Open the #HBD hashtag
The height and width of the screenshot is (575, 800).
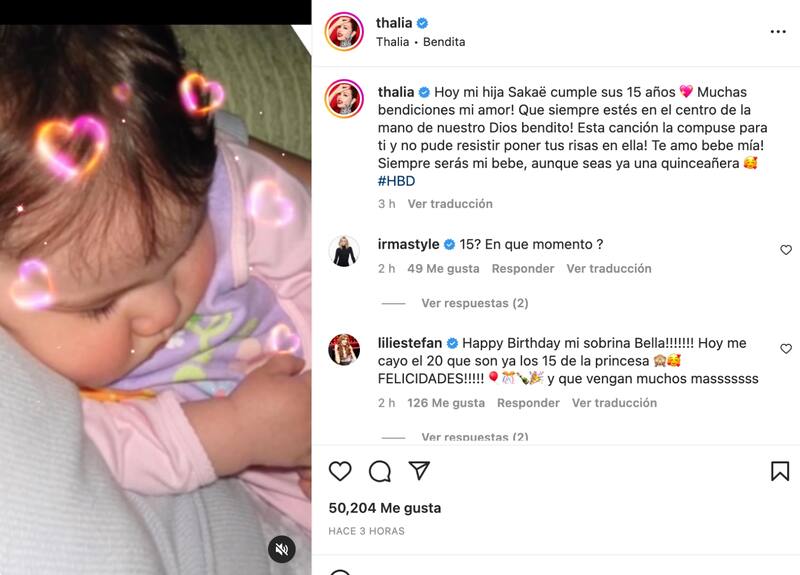396,181
